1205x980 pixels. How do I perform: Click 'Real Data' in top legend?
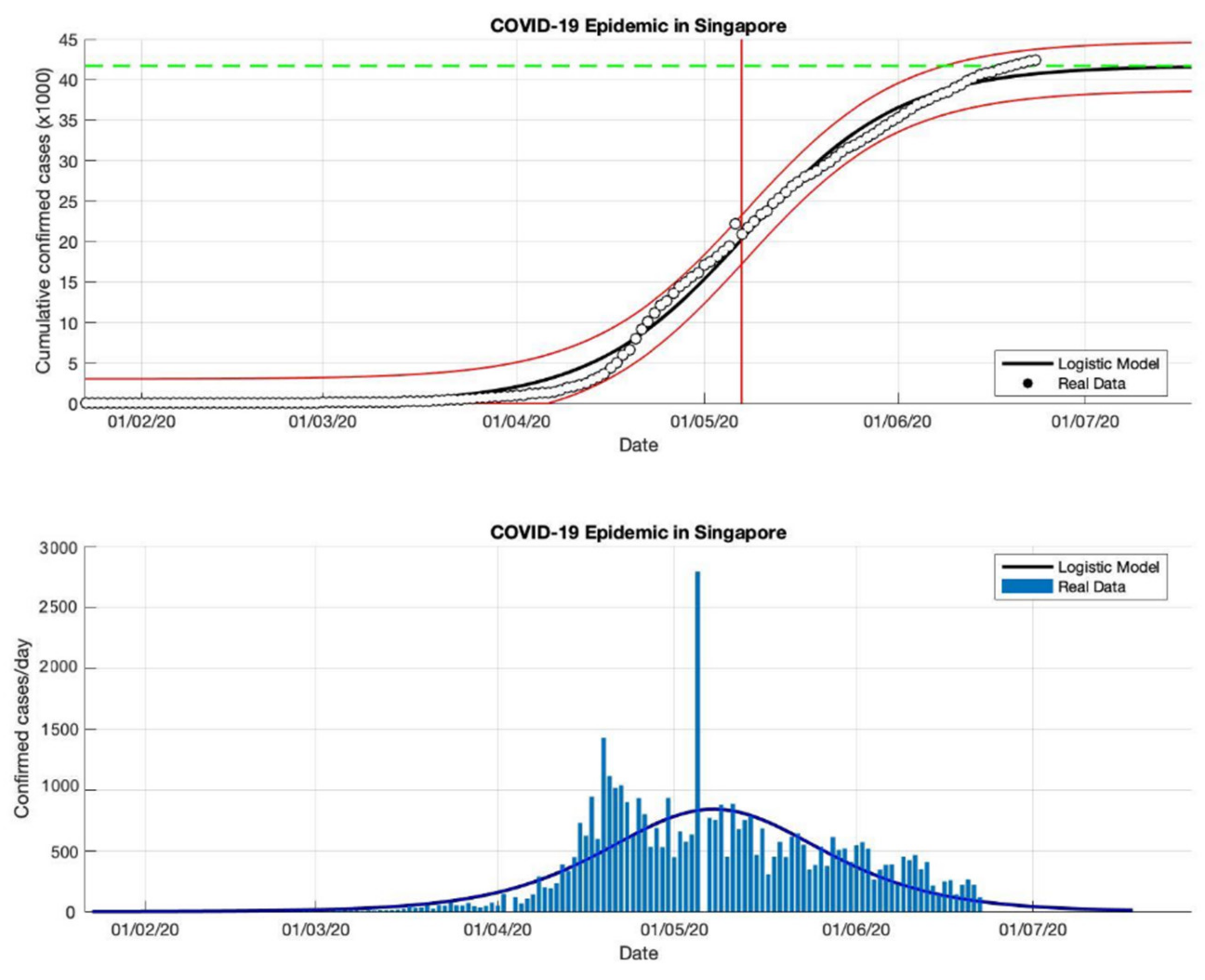pos(1091,384)
